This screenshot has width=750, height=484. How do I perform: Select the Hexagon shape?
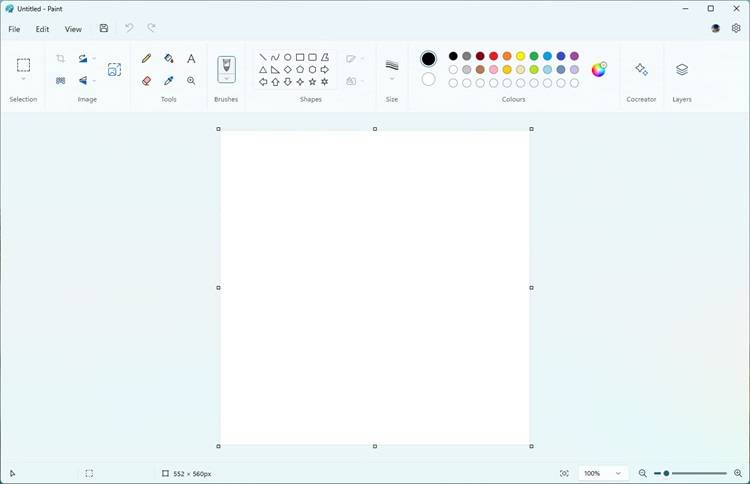pos(312,69)
